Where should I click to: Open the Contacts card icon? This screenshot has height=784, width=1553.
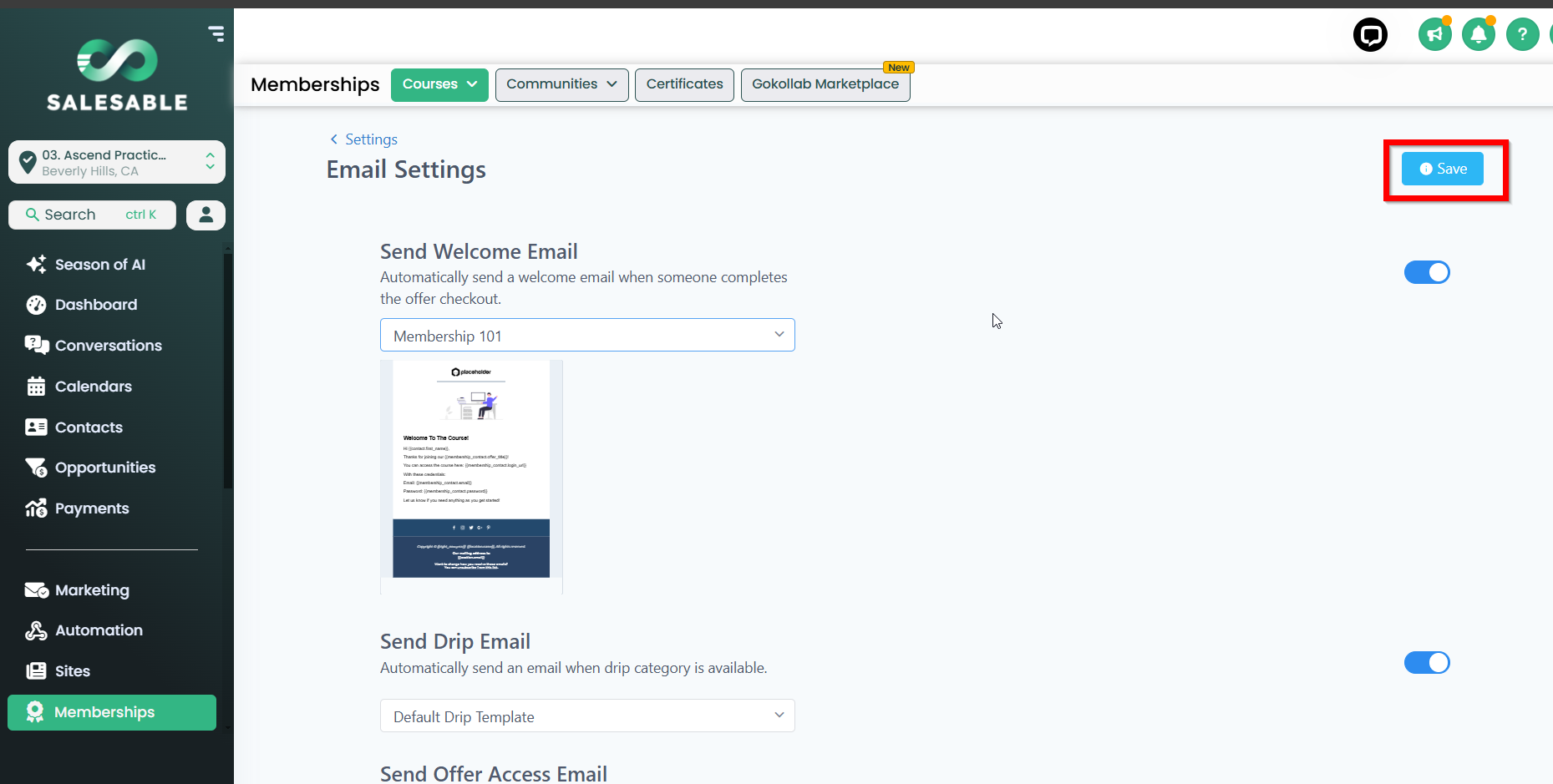pos(36,427)
